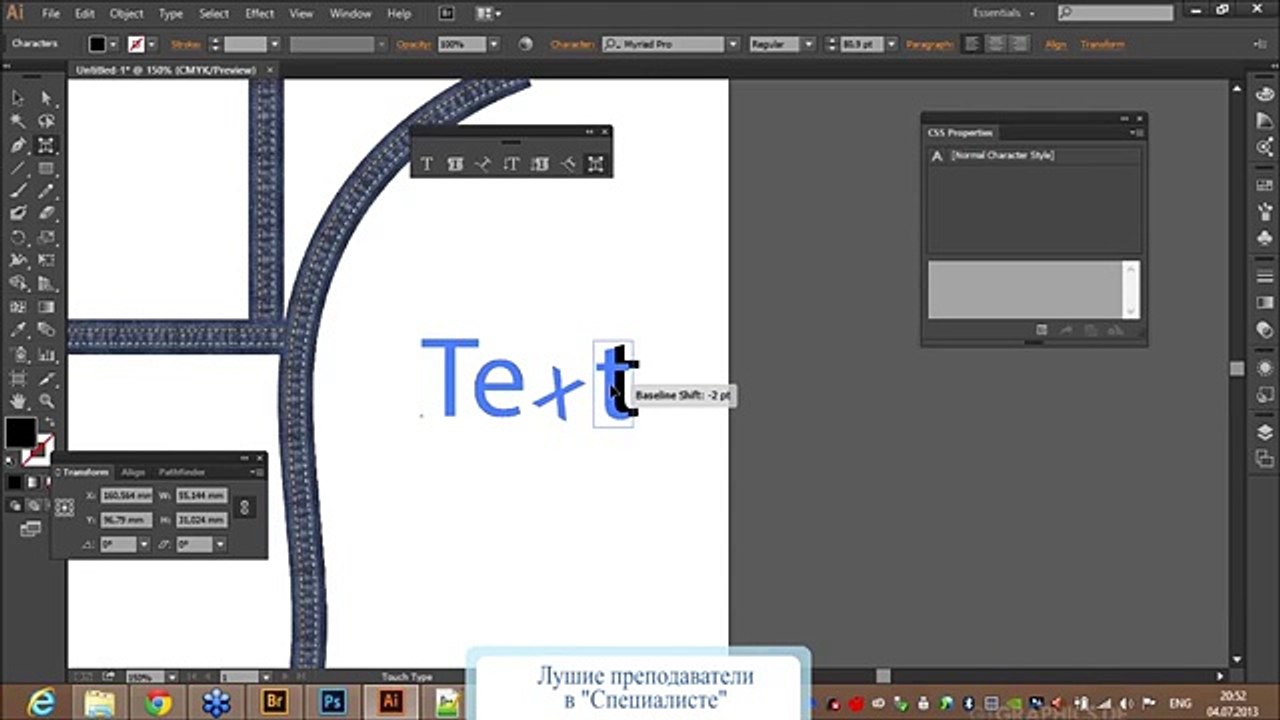Open the fill color dropdown
The width and height of the screenshot is (1280, 720).
click(x=113, y=45)
